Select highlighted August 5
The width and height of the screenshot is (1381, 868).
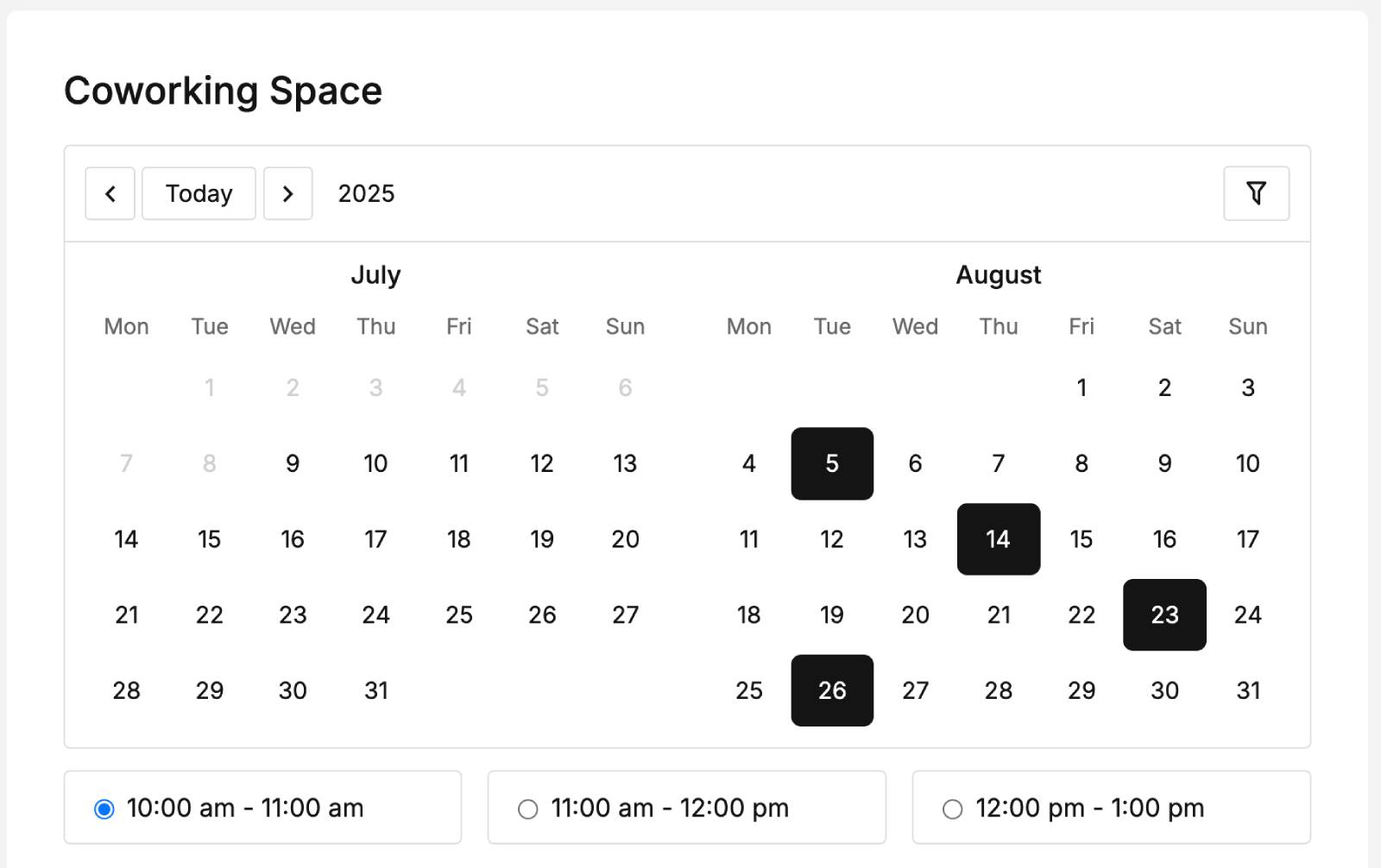[832, 463]
